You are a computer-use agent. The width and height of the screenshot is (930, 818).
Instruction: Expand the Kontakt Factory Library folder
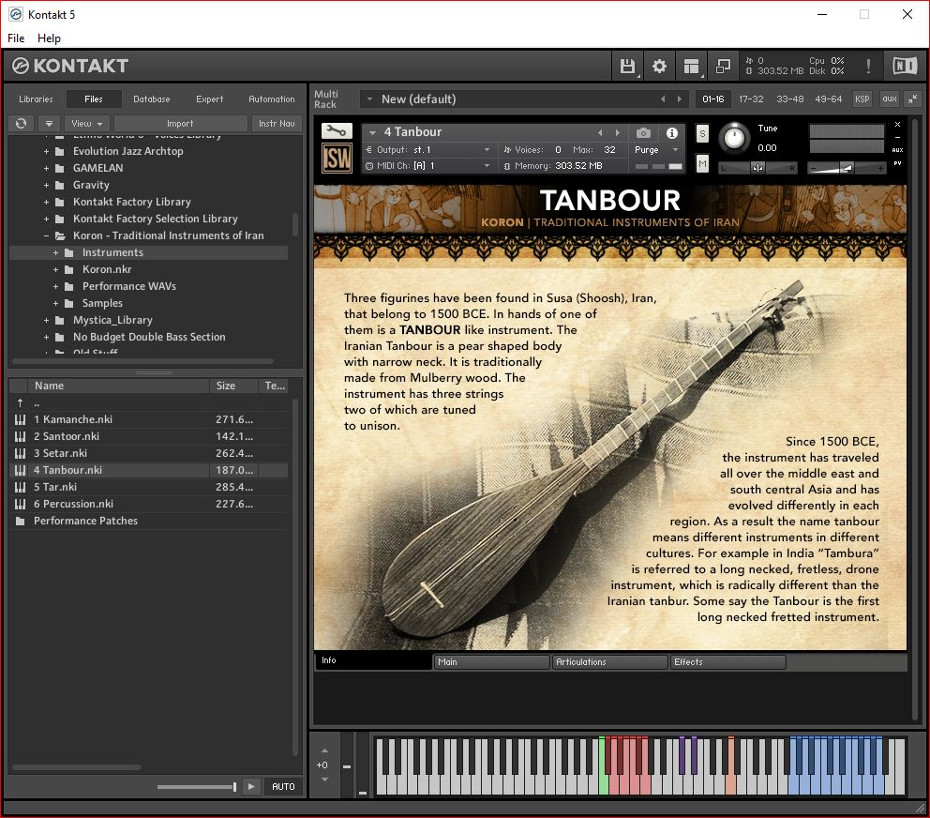[46, 202]
